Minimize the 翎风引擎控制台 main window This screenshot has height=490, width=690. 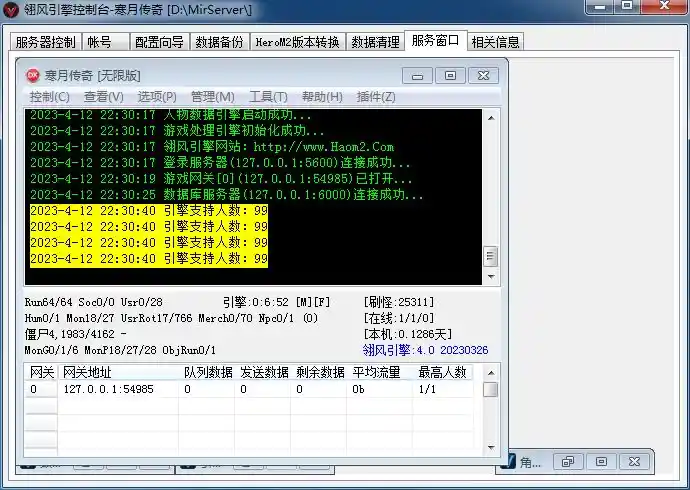(599, 6)
